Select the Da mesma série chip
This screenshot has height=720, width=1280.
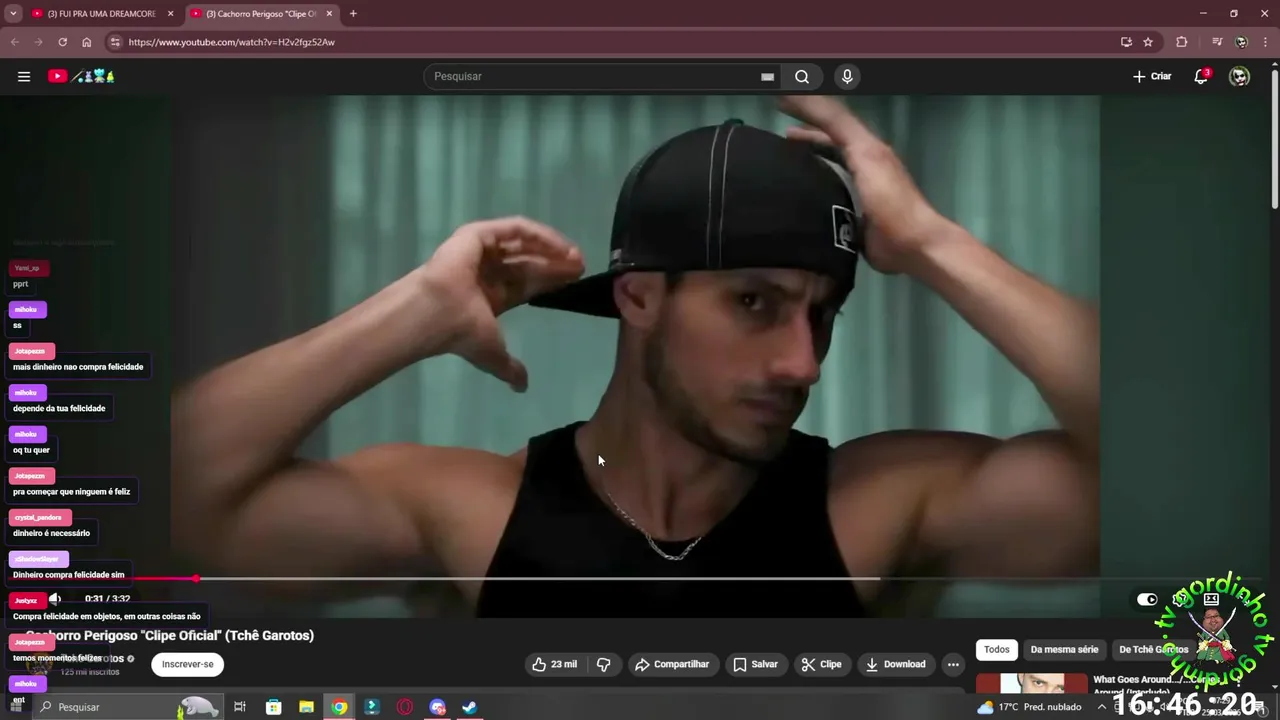1064,649
